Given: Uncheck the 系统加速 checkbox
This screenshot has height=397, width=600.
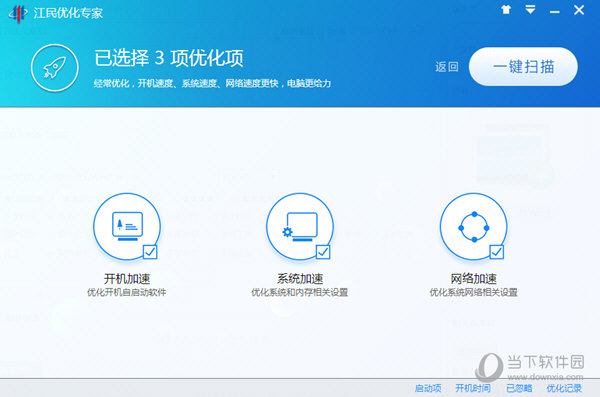Looking at the screenshot, I should tap(323, 252).
